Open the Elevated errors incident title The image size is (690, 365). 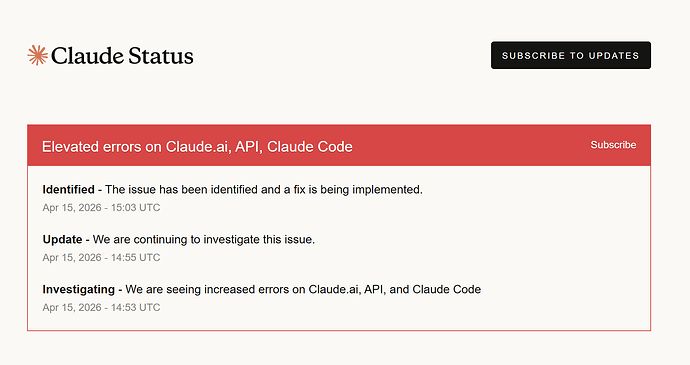point(197,147)
